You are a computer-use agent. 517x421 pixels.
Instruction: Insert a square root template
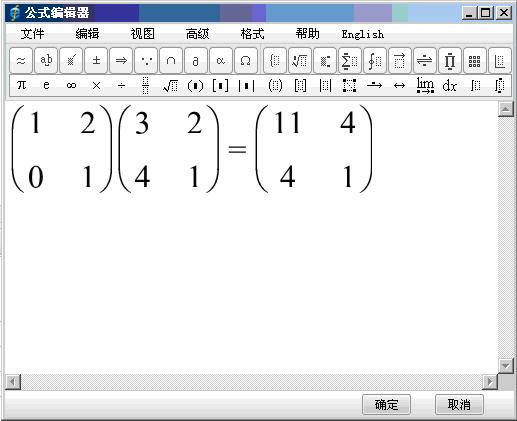click(170, 86)
